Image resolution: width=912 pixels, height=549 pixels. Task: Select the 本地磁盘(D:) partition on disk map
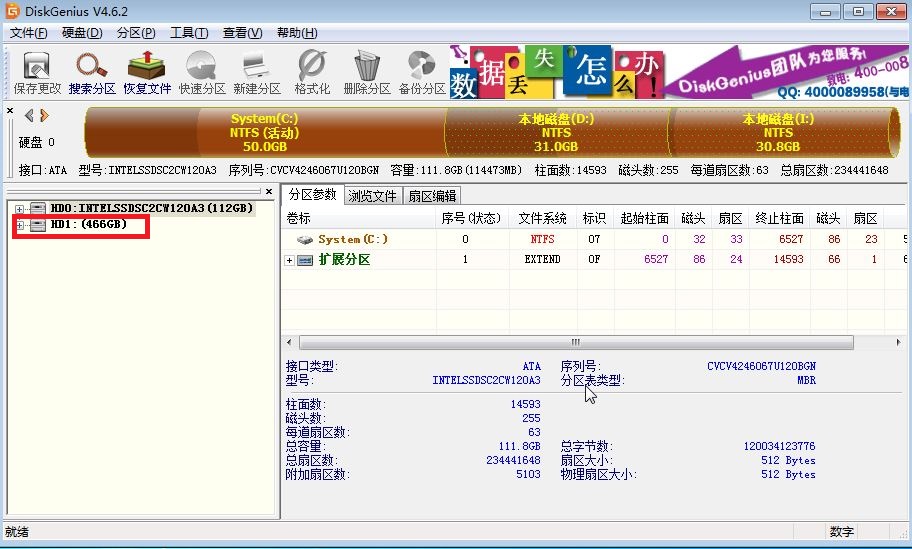click(556, 132)
